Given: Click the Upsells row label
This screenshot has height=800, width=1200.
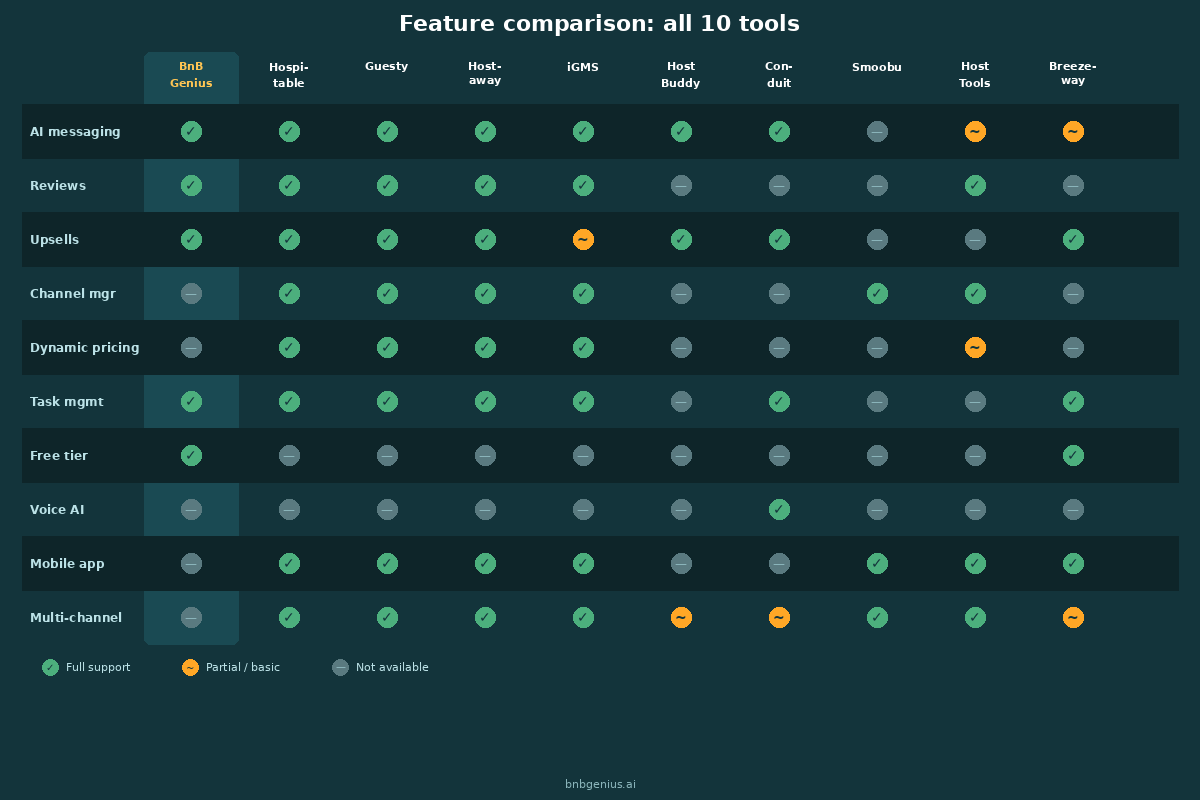Looking at the screenshot, I should (x=54, y=239).
